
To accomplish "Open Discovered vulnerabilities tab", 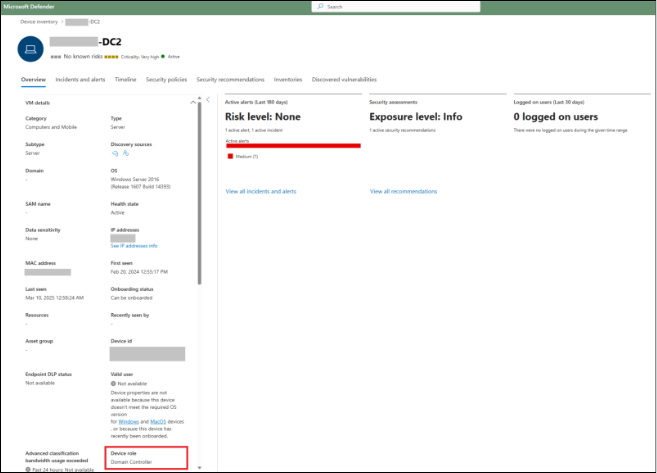I will (344, 79).
